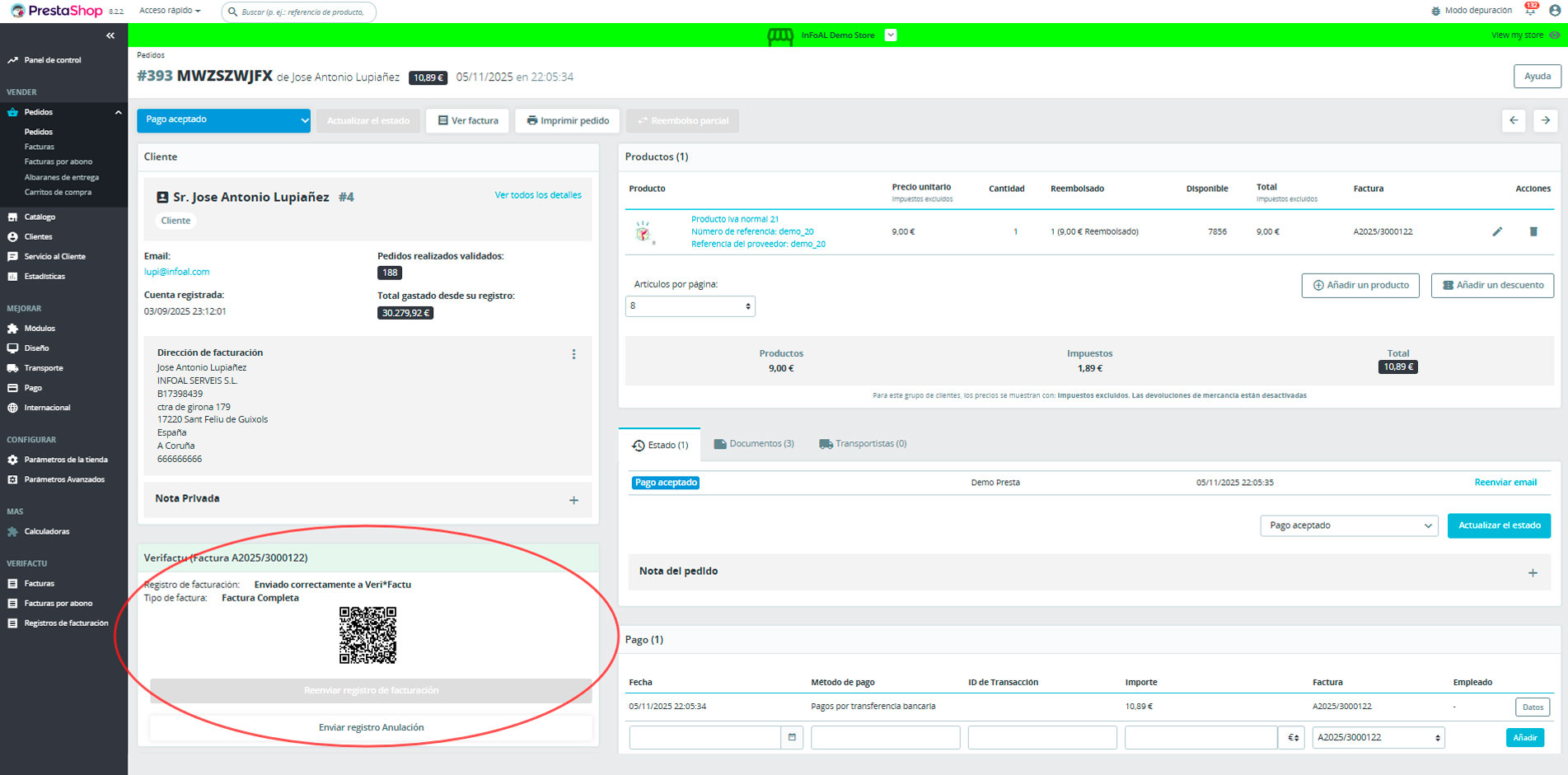Screen dimensions: 1568x775
Task: Go to next order with right arrow
Action: (1545, 120)
